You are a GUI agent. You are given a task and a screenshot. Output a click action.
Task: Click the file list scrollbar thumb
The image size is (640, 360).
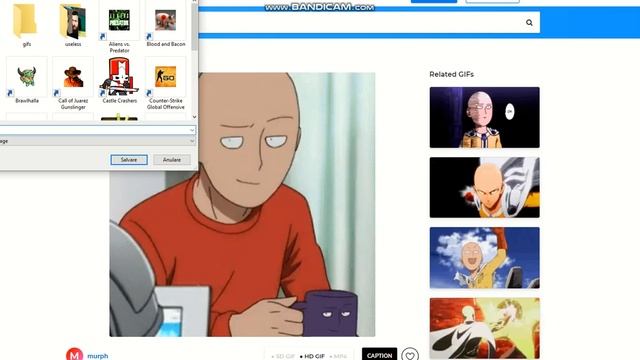click(x=194, y=27)
